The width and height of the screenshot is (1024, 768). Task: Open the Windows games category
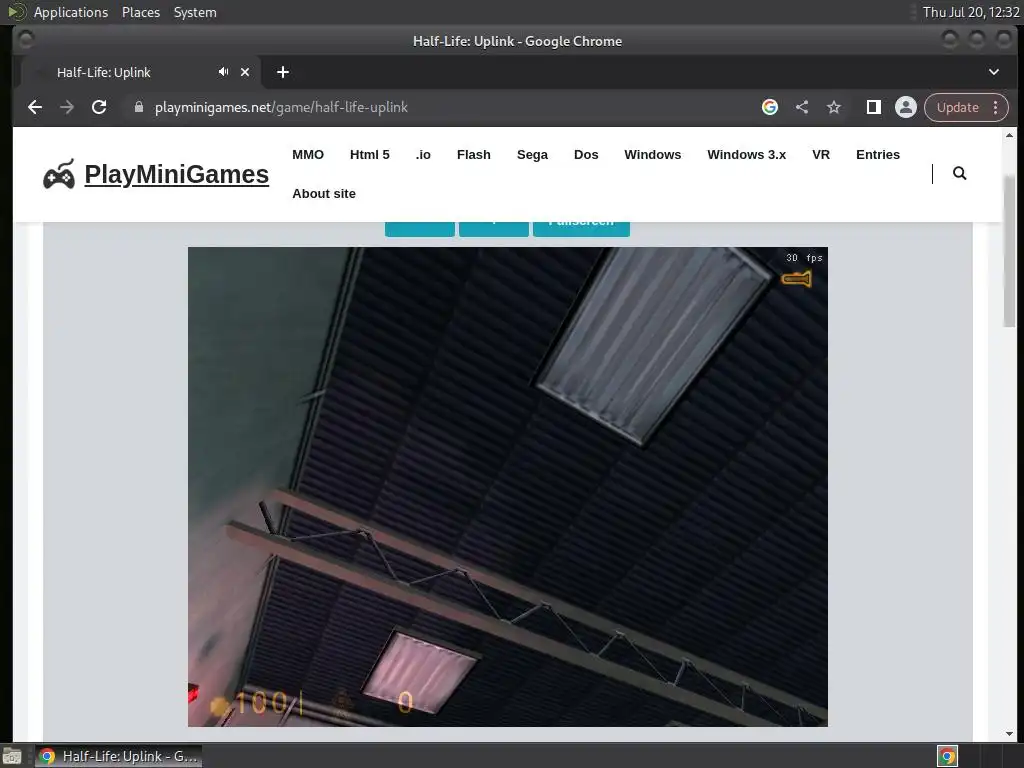[x=652, y=155]
